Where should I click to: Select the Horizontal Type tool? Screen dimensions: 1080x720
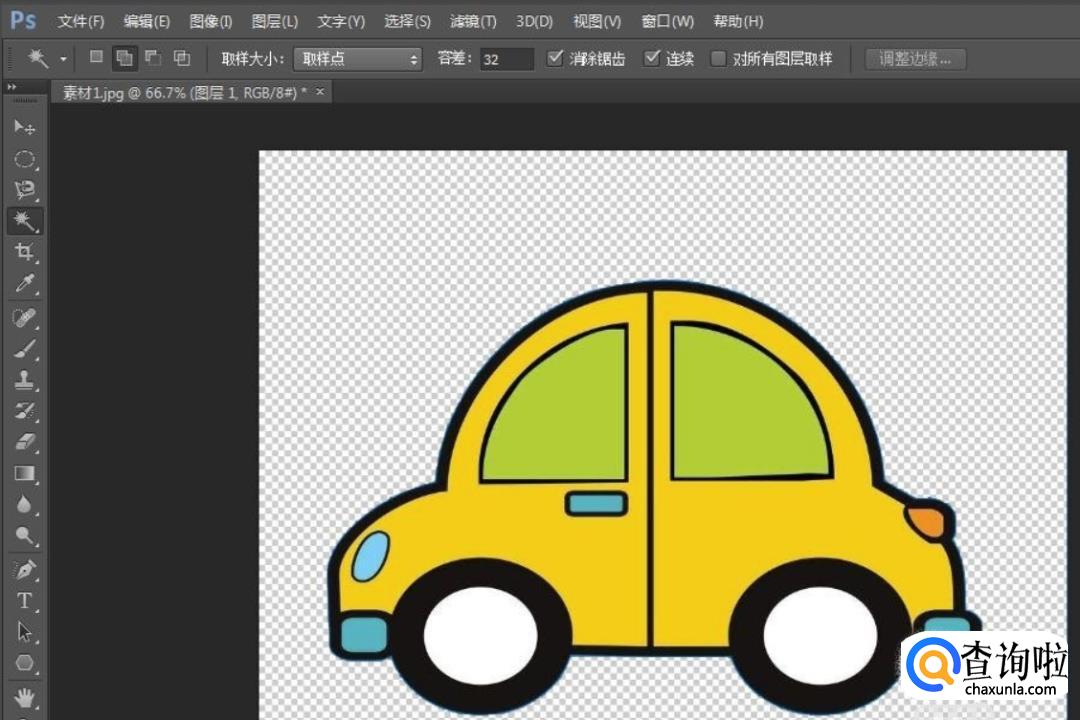coord(25,601)
